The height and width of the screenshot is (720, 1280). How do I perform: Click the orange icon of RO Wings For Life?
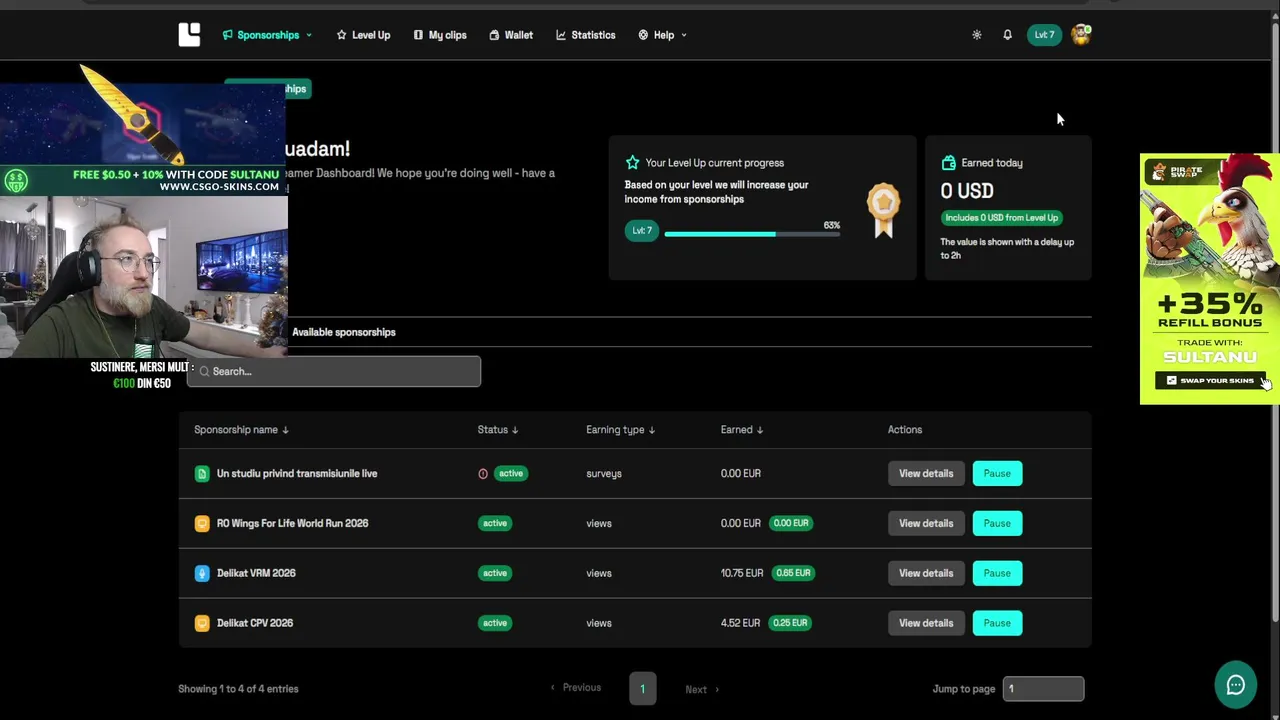202,523
